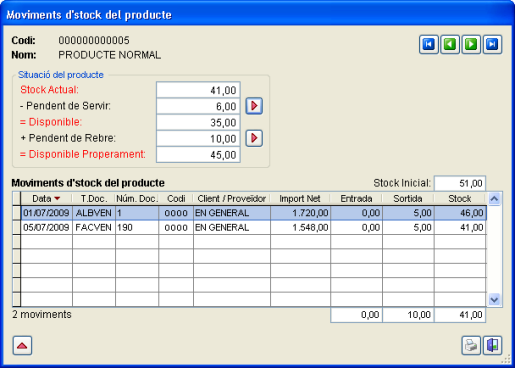Jump to last product record

[492, 44]
